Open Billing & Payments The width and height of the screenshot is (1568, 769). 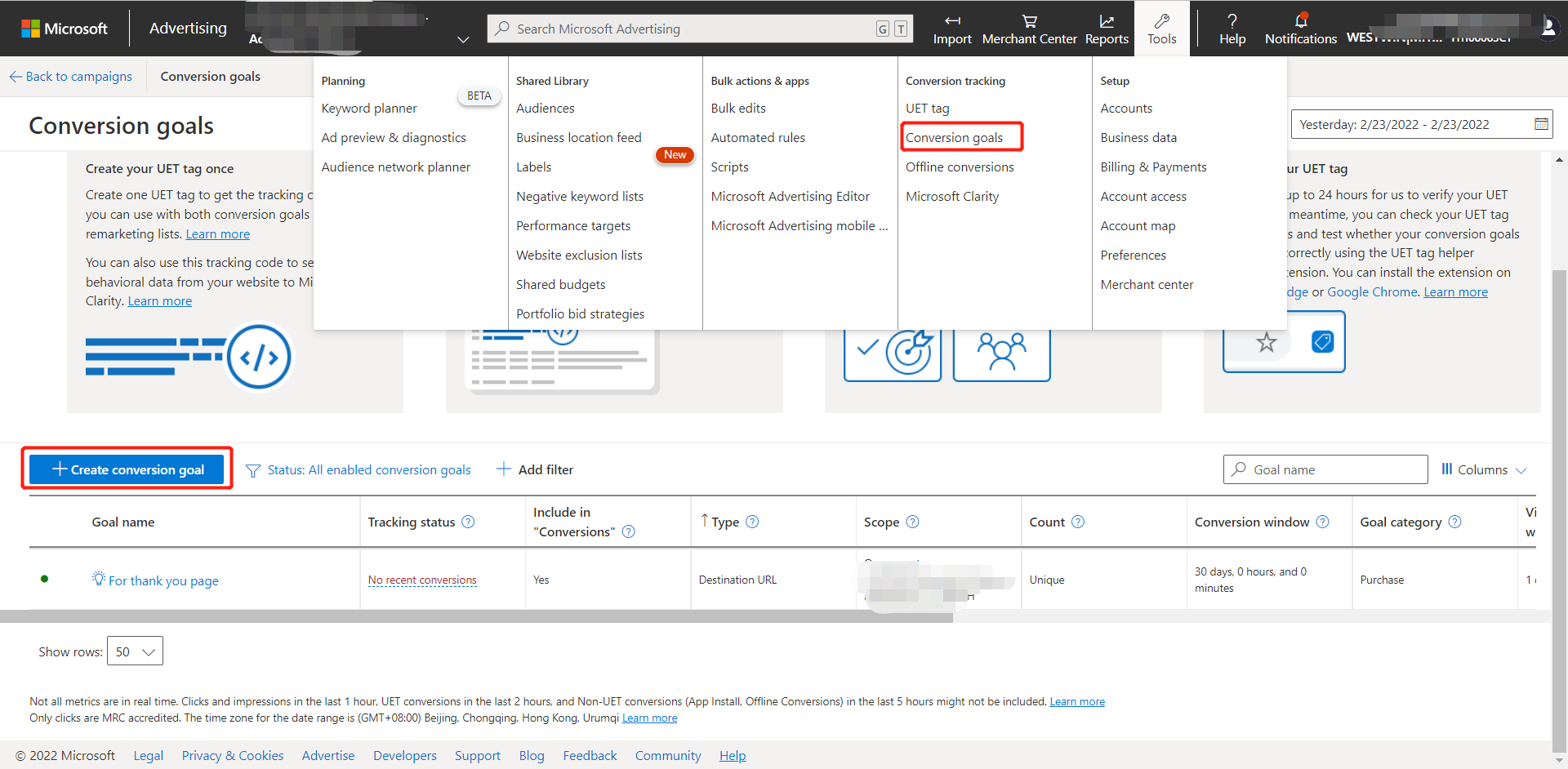tap(1153, 167)
